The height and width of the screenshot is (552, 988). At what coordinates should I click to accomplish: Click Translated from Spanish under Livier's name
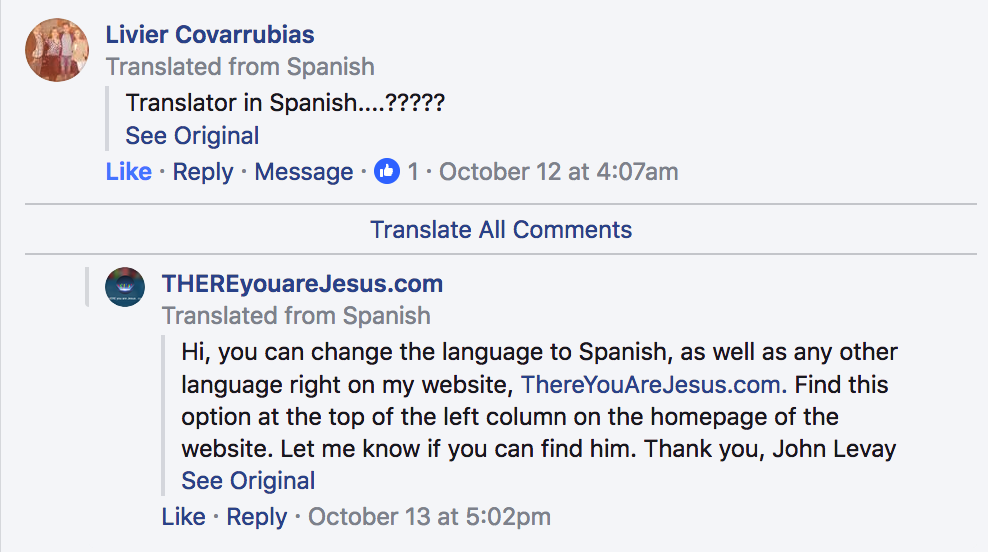click(x=240, y=67)
